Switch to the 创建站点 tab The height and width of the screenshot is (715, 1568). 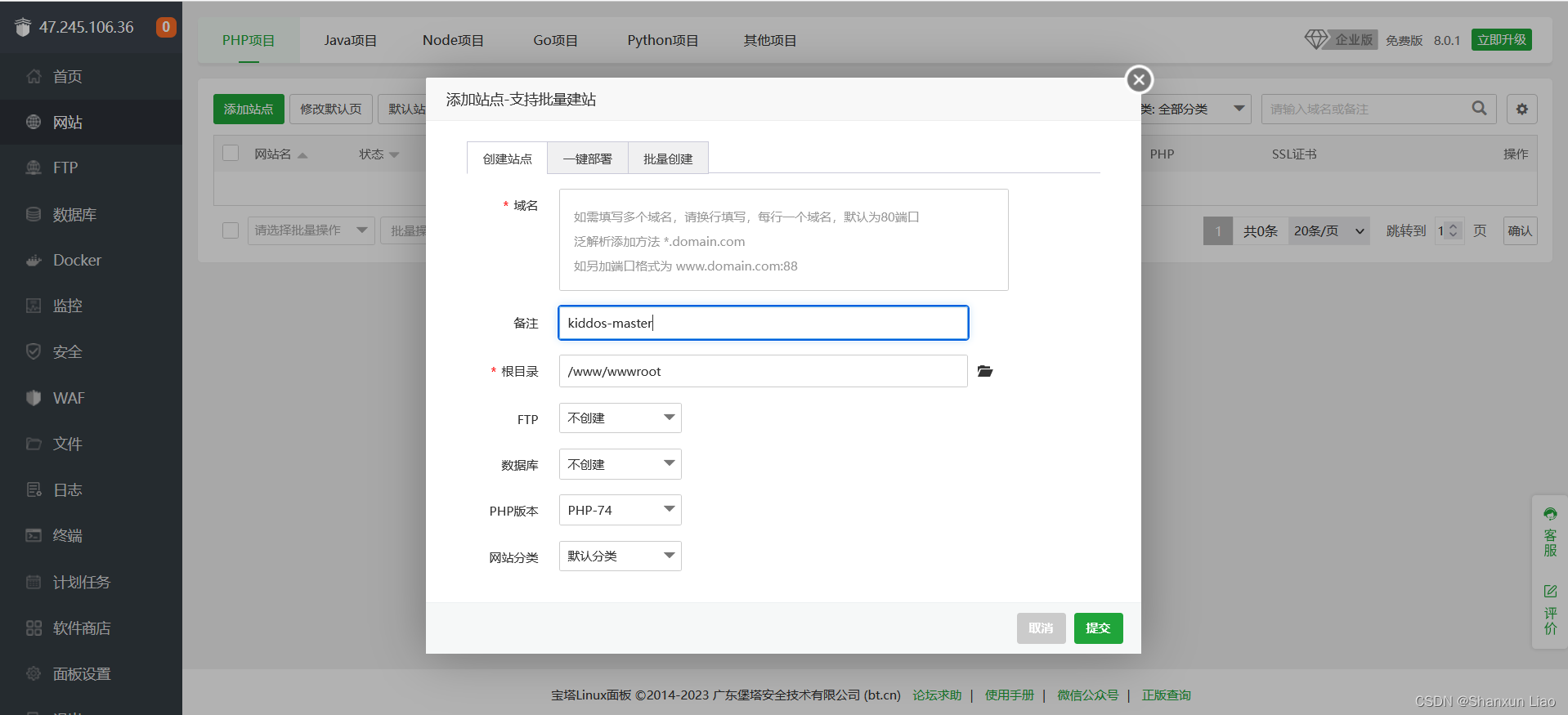507,159
